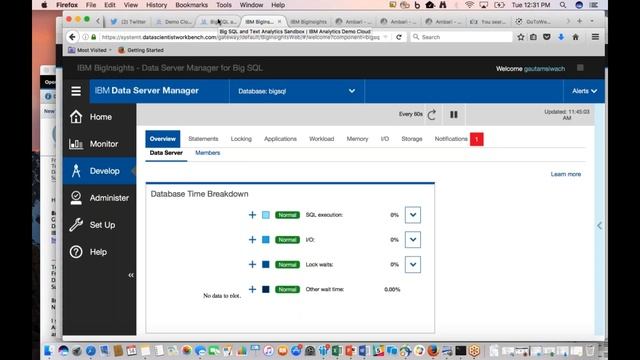640x360 pixels.
Task: Go back in the Firefox browser
Action: tap(72, 37)
